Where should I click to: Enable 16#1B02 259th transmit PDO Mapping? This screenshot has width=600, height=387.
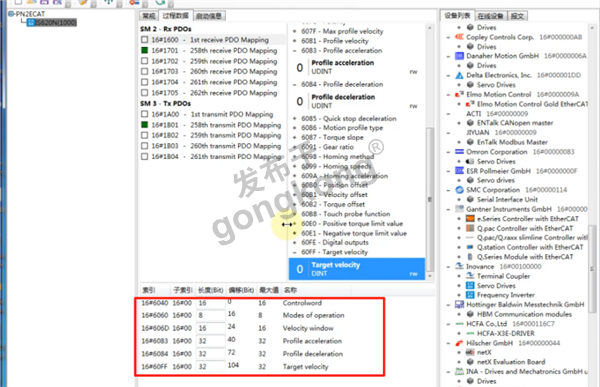tap(144, 135)
